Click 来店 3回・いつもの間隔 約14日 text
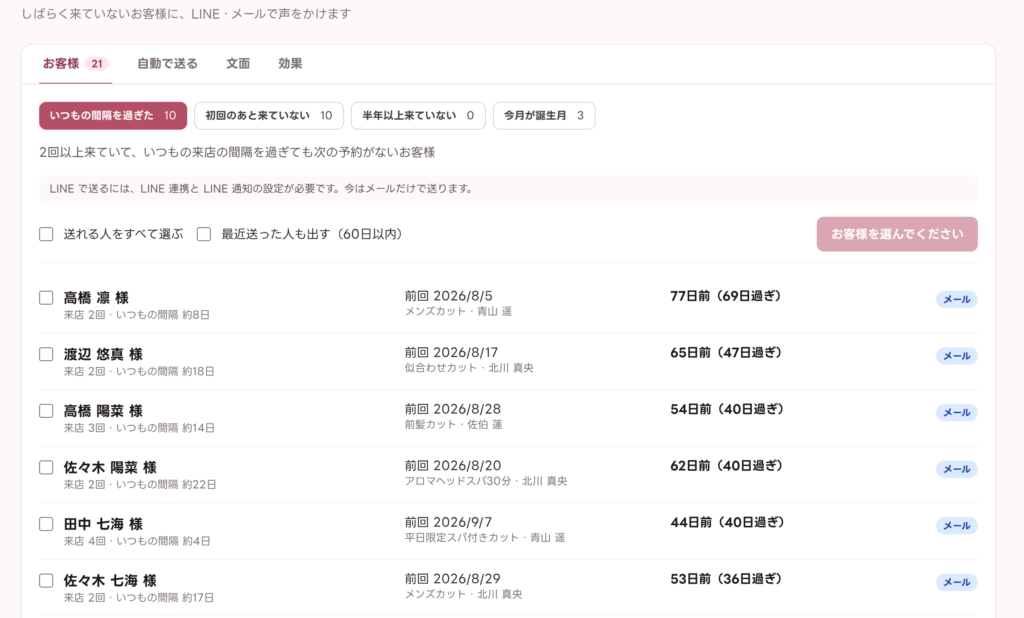This screenshot has height=618, width=1024. (x=139, y=428)
